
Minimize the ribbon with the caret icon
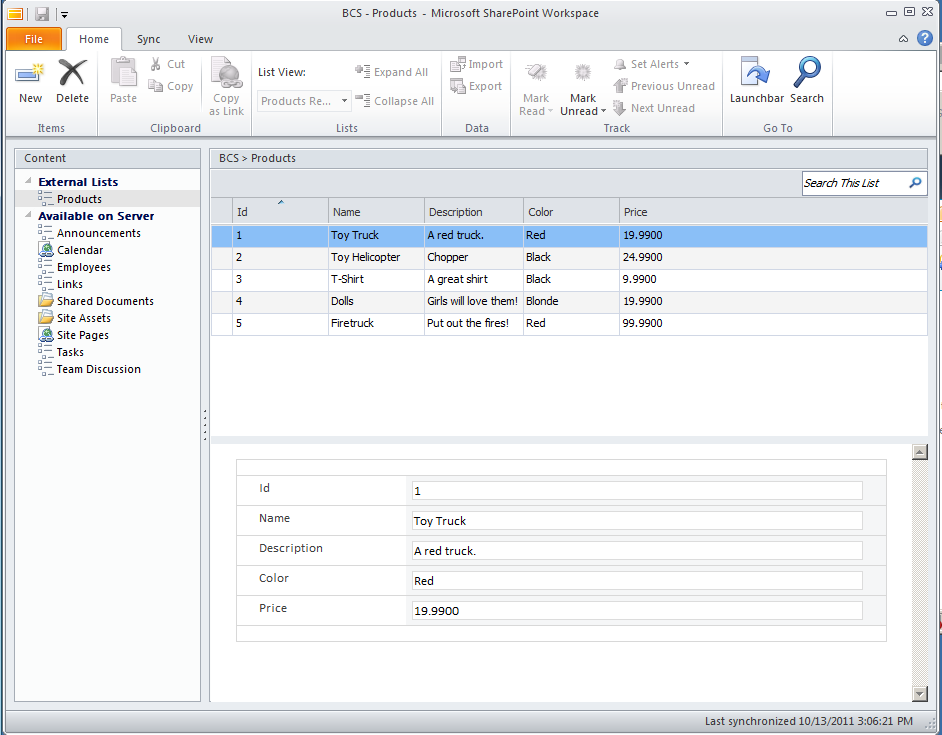tap(903, 39)
